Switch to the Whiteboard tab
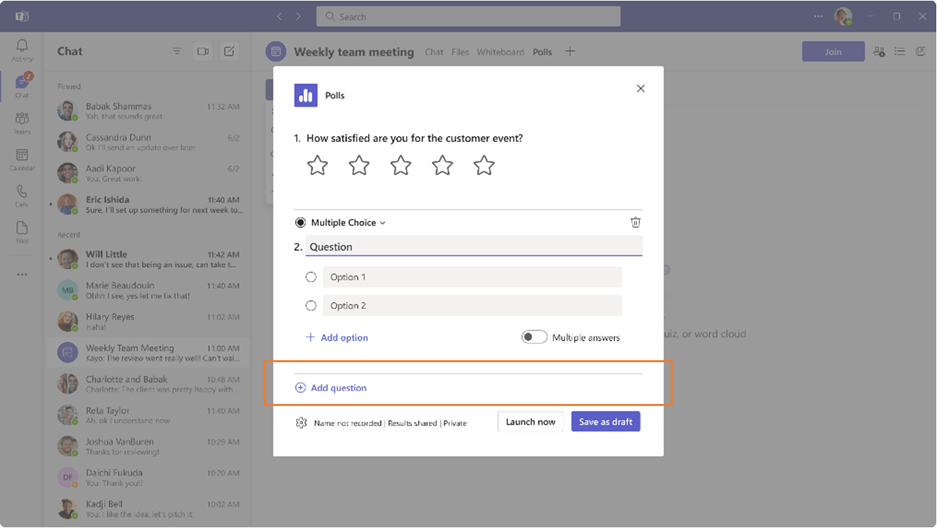Screen dimensions: 937x528 [500, 52]
